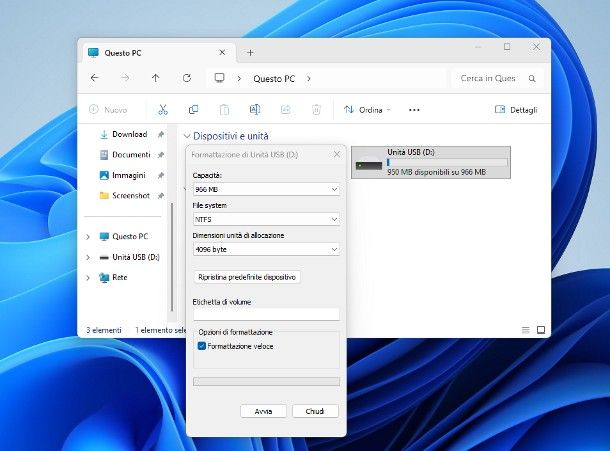Open new tab with plus icon
The width and height of the screenshot is (610, 451).
pos(250,52)
